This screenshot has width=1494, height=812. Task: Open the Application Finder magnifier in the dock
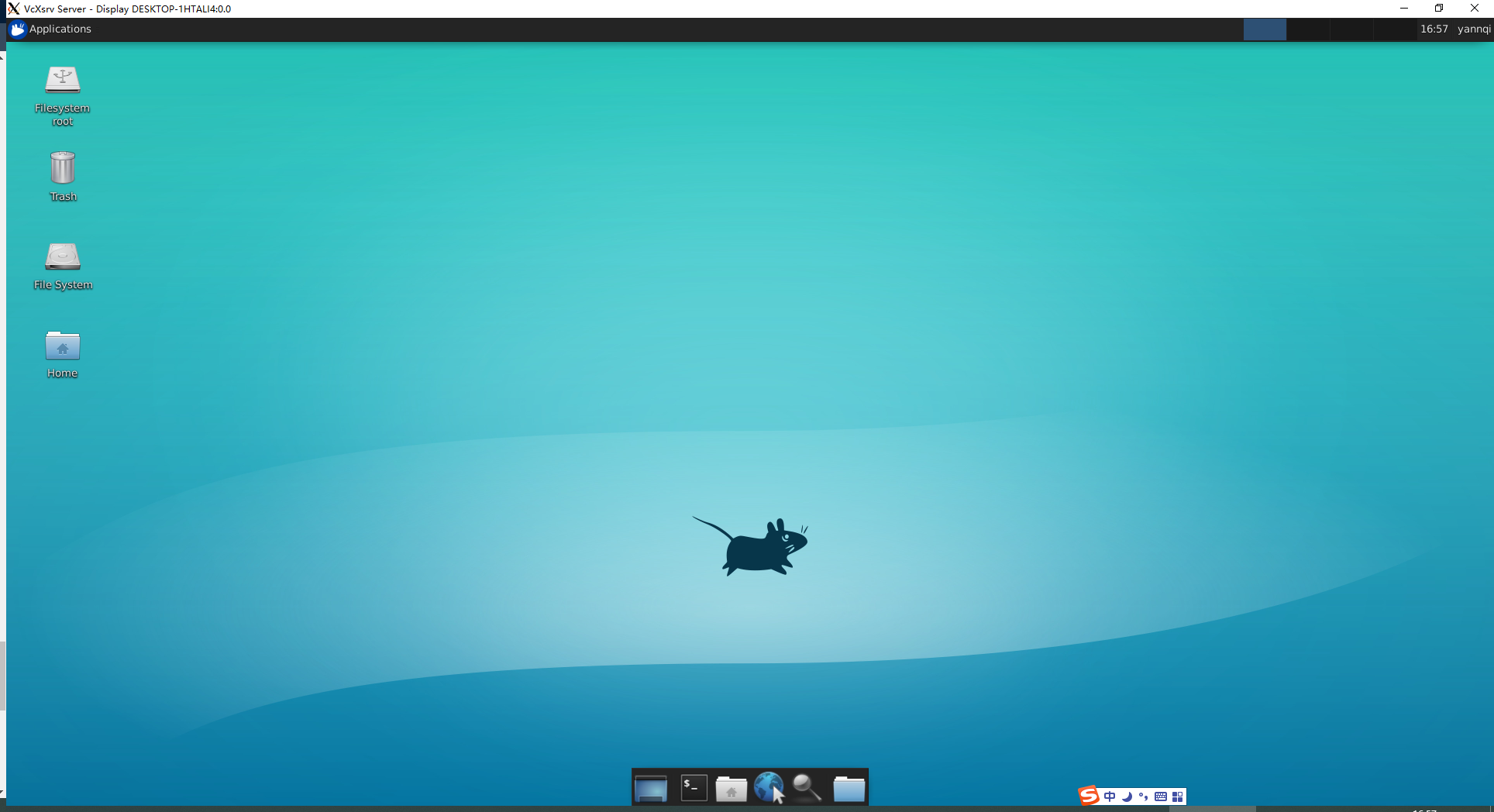(x=807, y=787)
